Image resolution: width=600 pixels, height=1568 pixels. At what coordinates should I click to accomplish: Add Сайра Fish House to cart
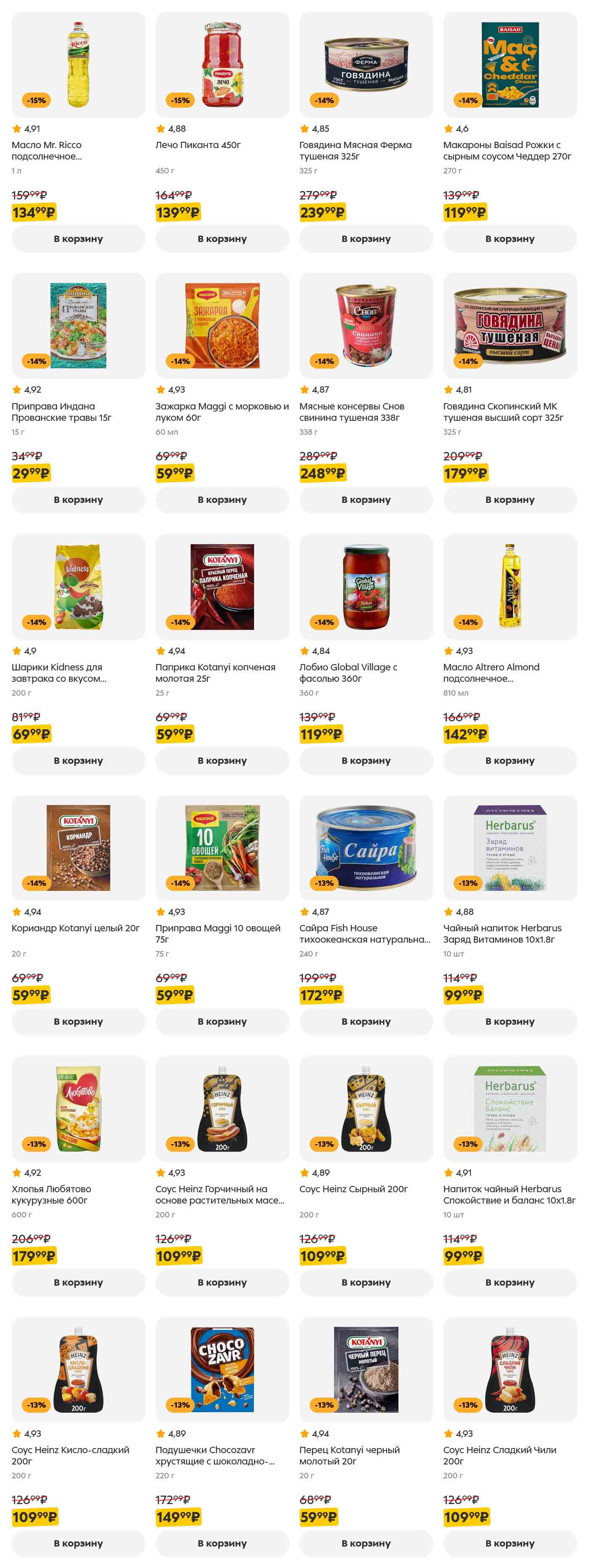pyautogui.click(x=366, y=1021)
